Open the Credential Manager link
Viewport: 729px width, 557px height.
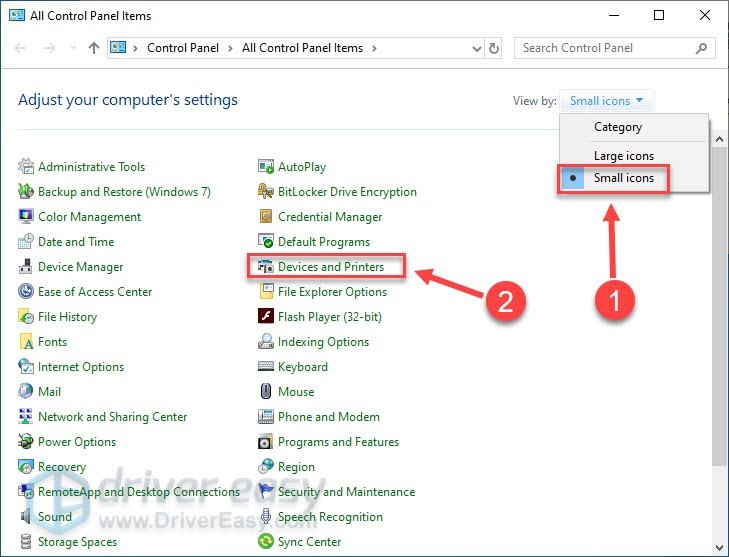point(330,217)
